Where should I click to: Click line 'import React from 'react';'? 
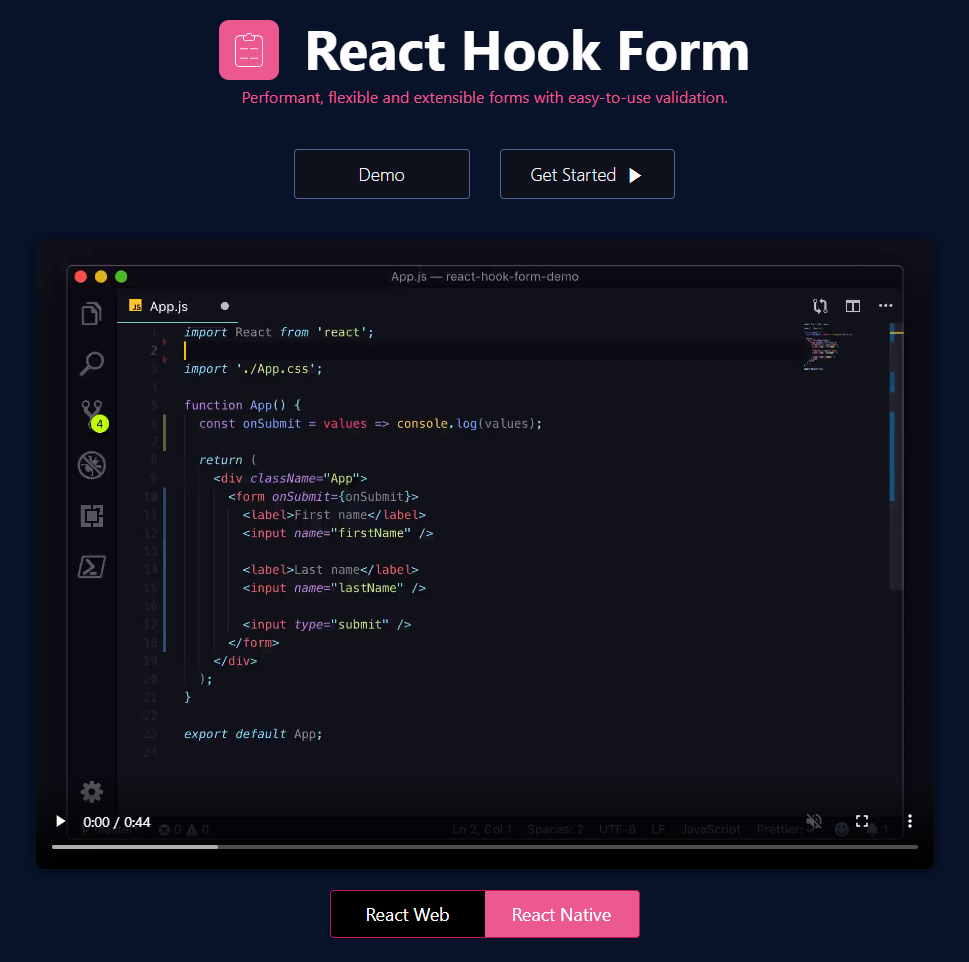click(x=279, y=332)
